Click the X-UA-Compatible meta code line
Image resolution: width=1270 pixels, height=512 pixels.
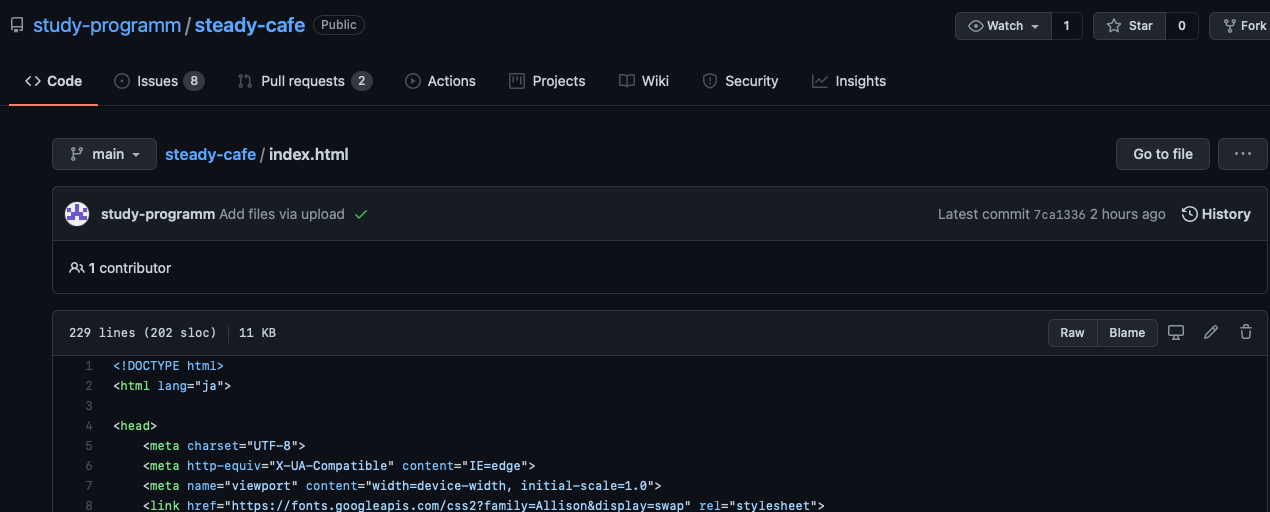click(x=339, y=466)
